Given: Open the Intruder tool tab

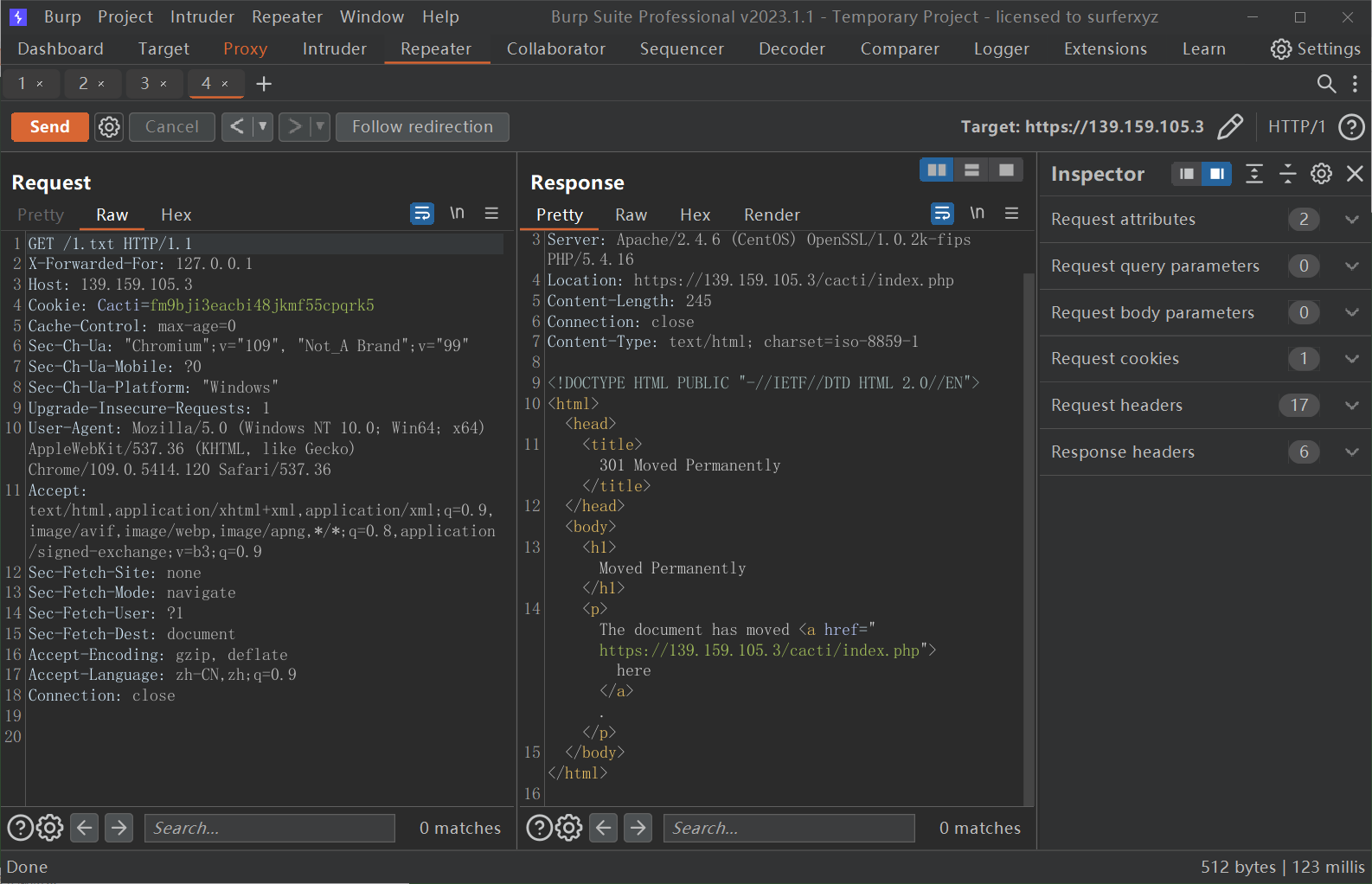Looking at the screenshot, I should point(334,49).
